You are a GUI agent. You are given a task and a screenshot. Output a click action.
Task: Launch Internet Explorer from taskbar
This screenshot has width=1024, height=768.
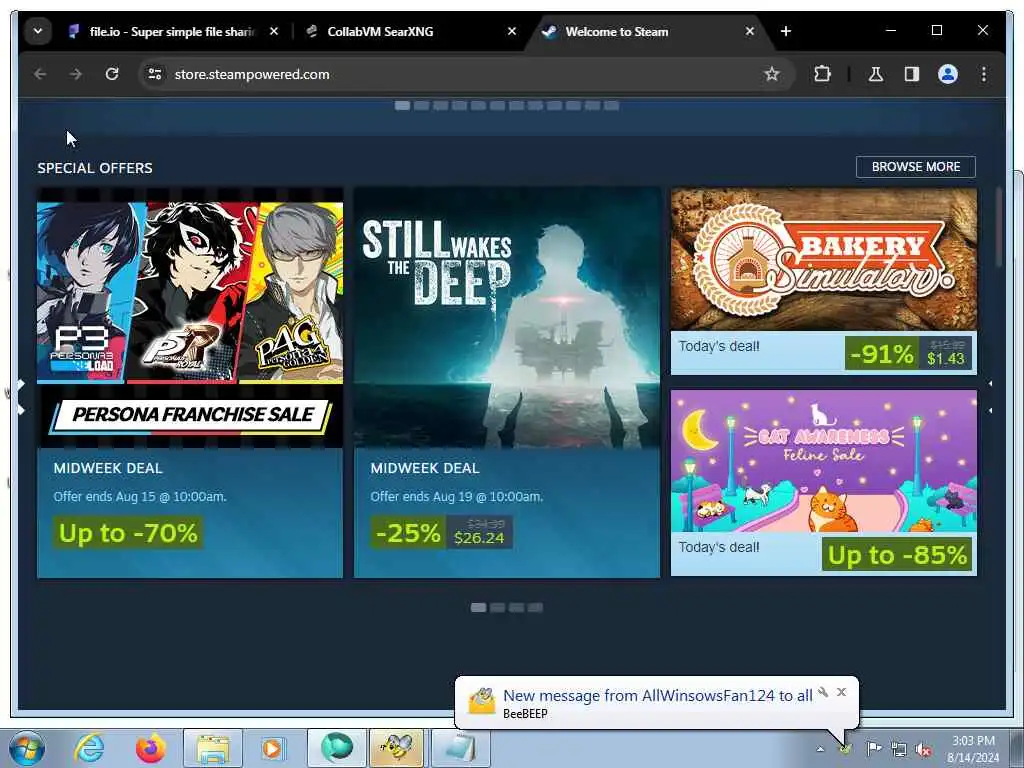click(89, 748)
